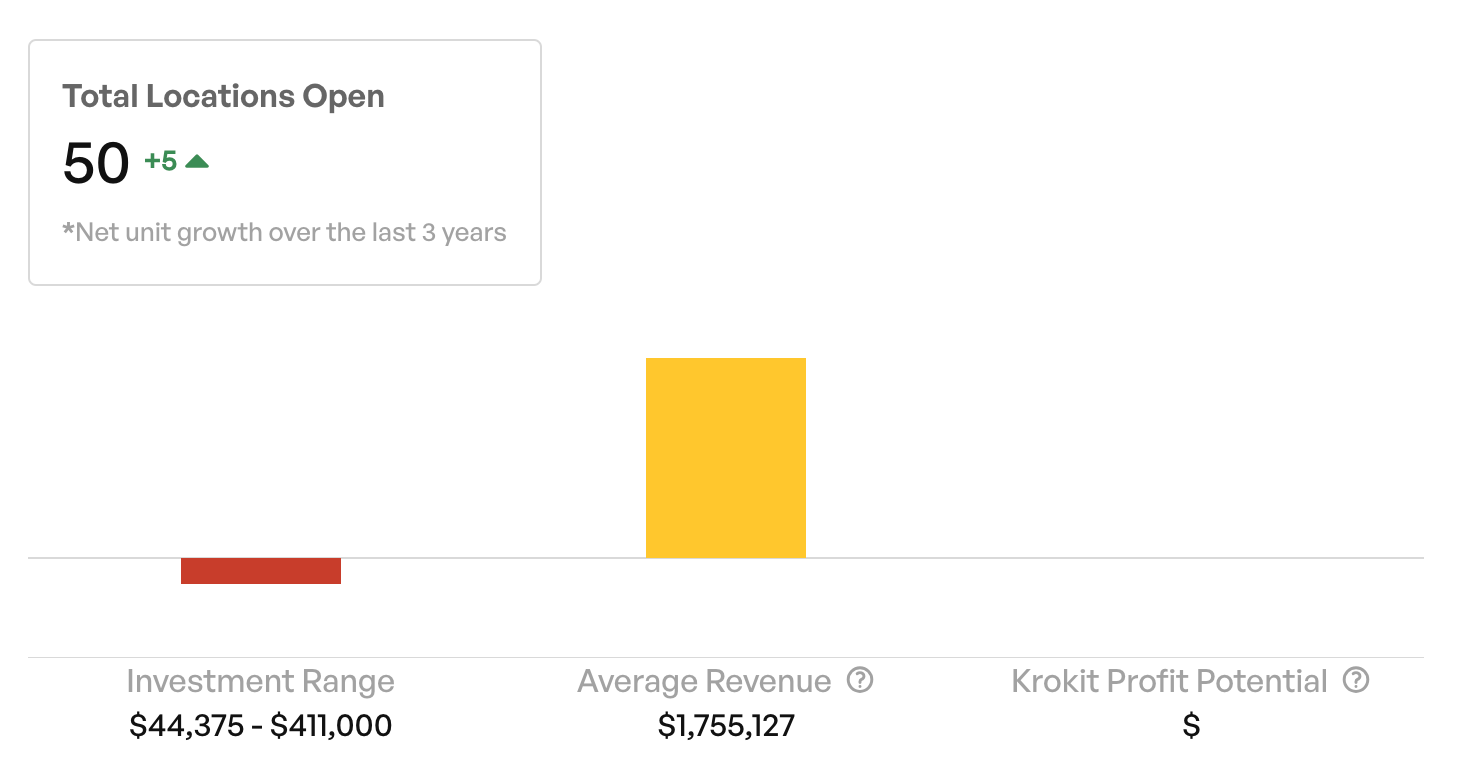The image size is (1460, 780).
Task: Click the Investment Range label
Action: coord(261,682)
